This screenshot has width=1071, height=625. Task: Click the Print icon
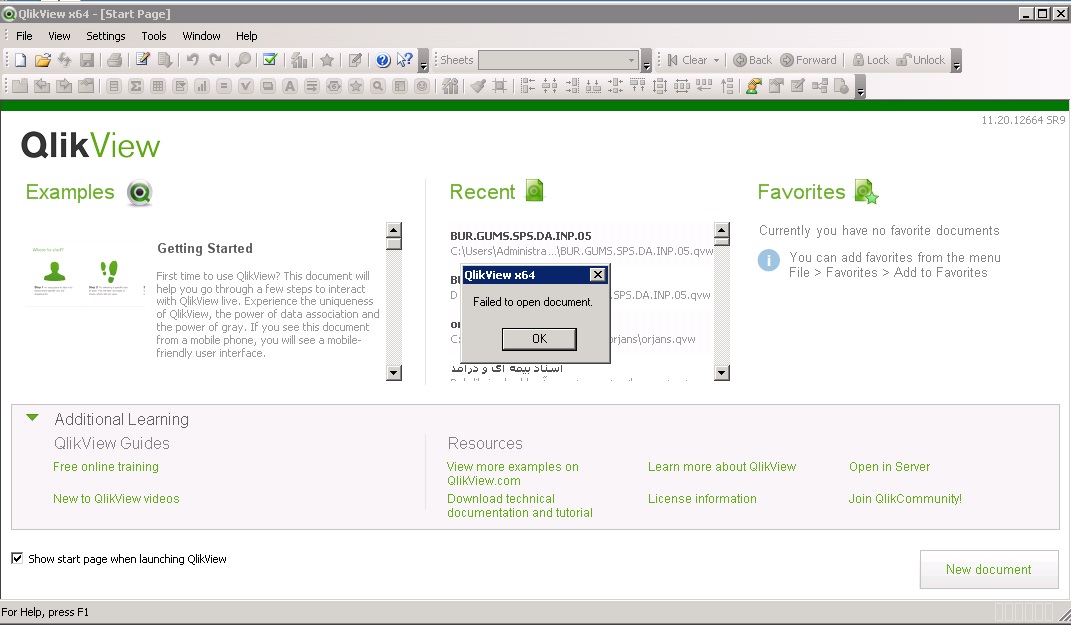[115, 60]
